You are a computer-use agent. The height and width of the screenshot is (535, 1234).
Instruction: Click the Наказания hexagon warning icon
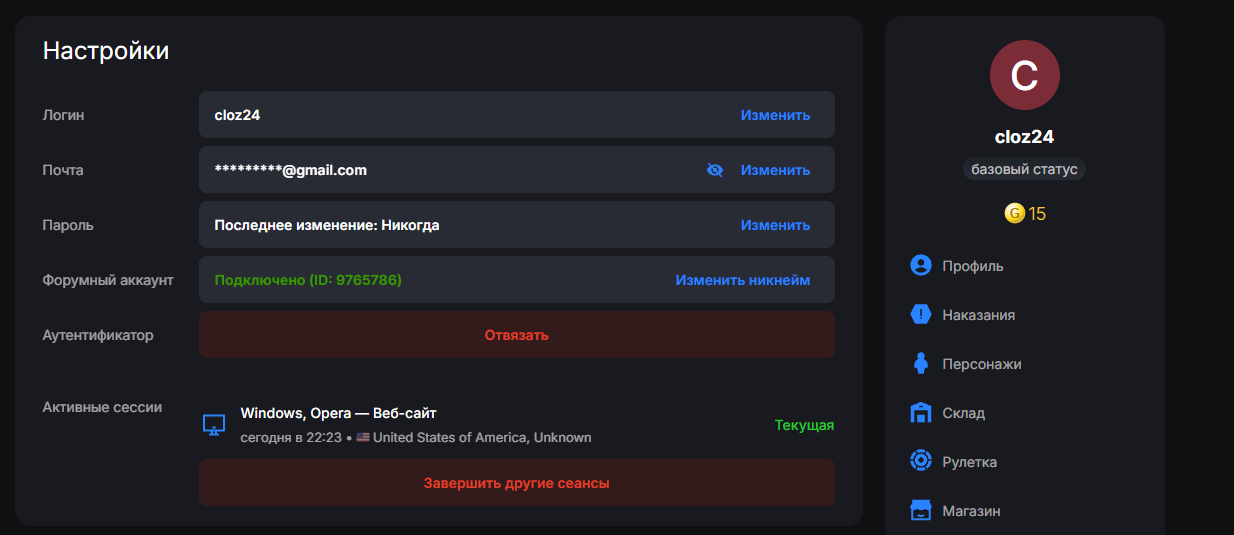click(921, 315)
